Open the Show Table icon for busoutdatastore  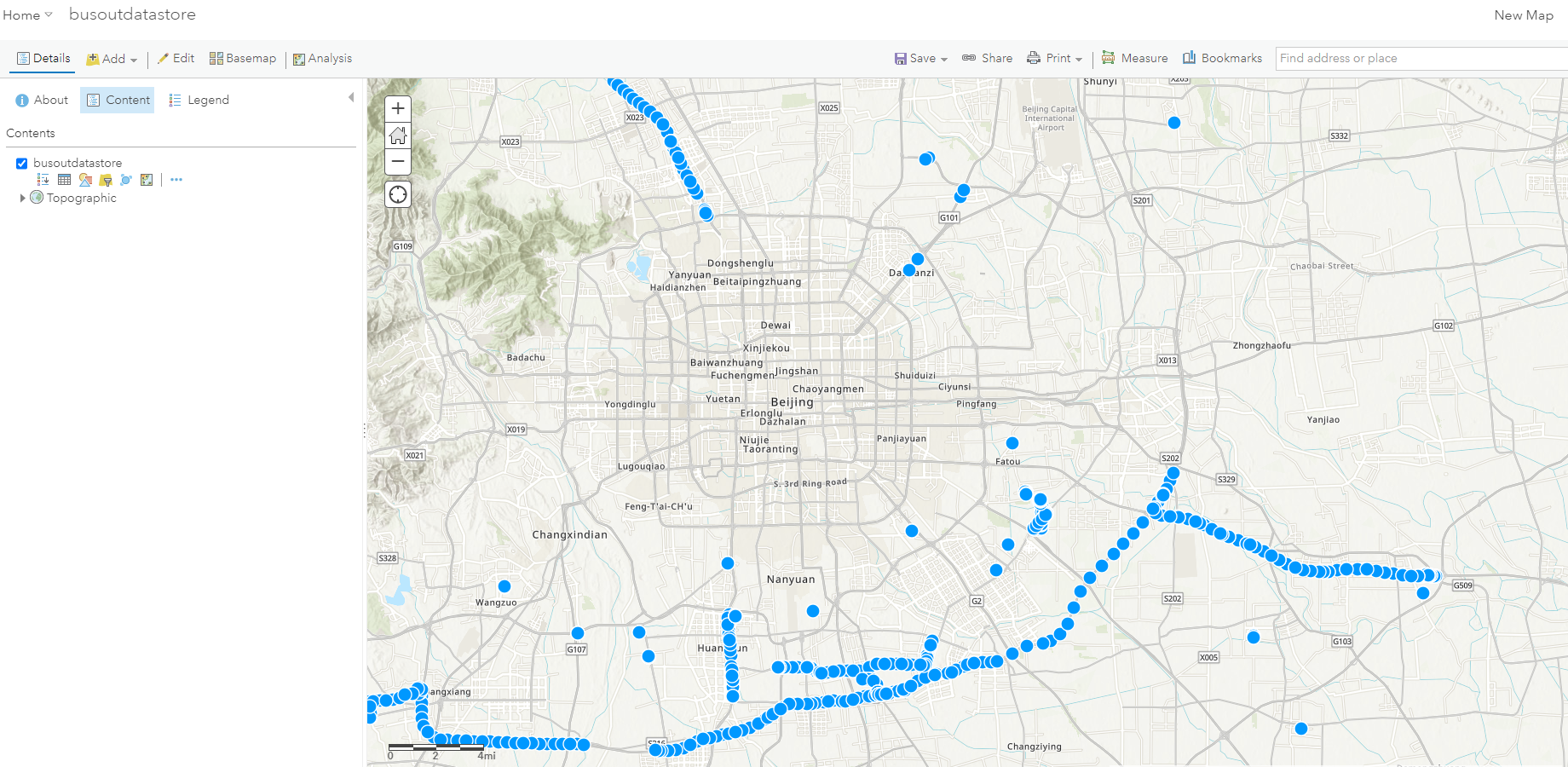64,180
